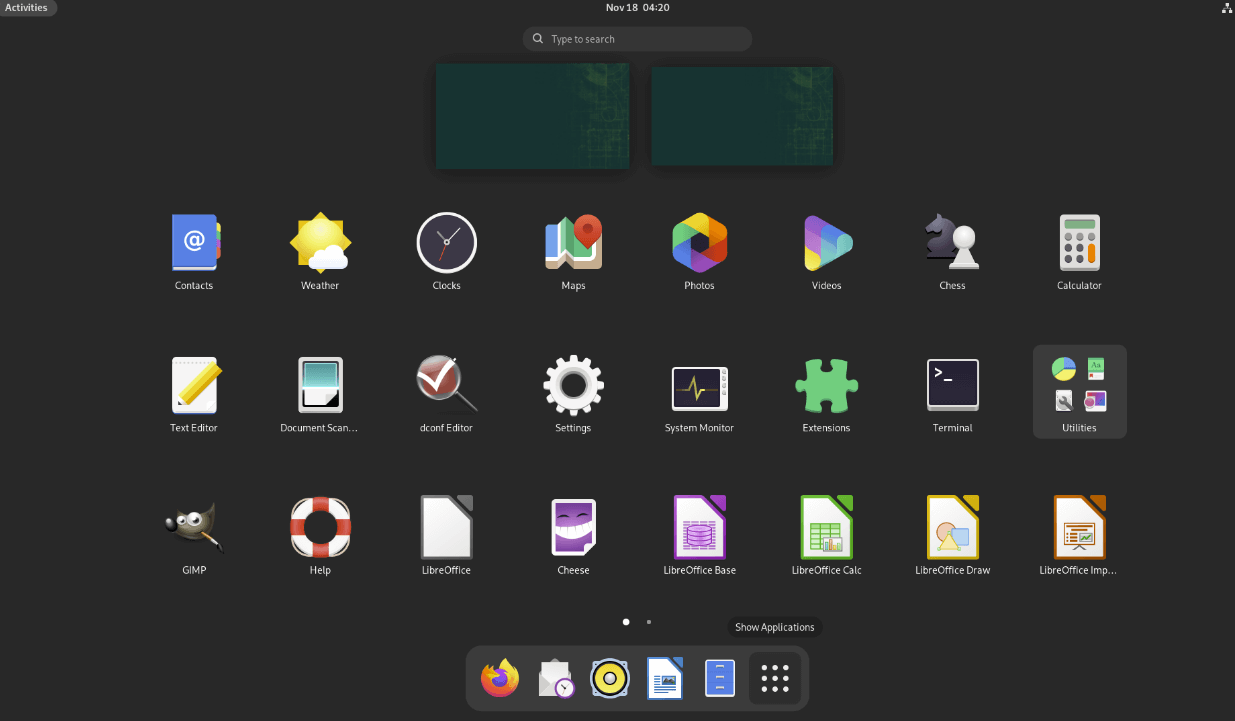Launch the Videos player

(826, 242)
